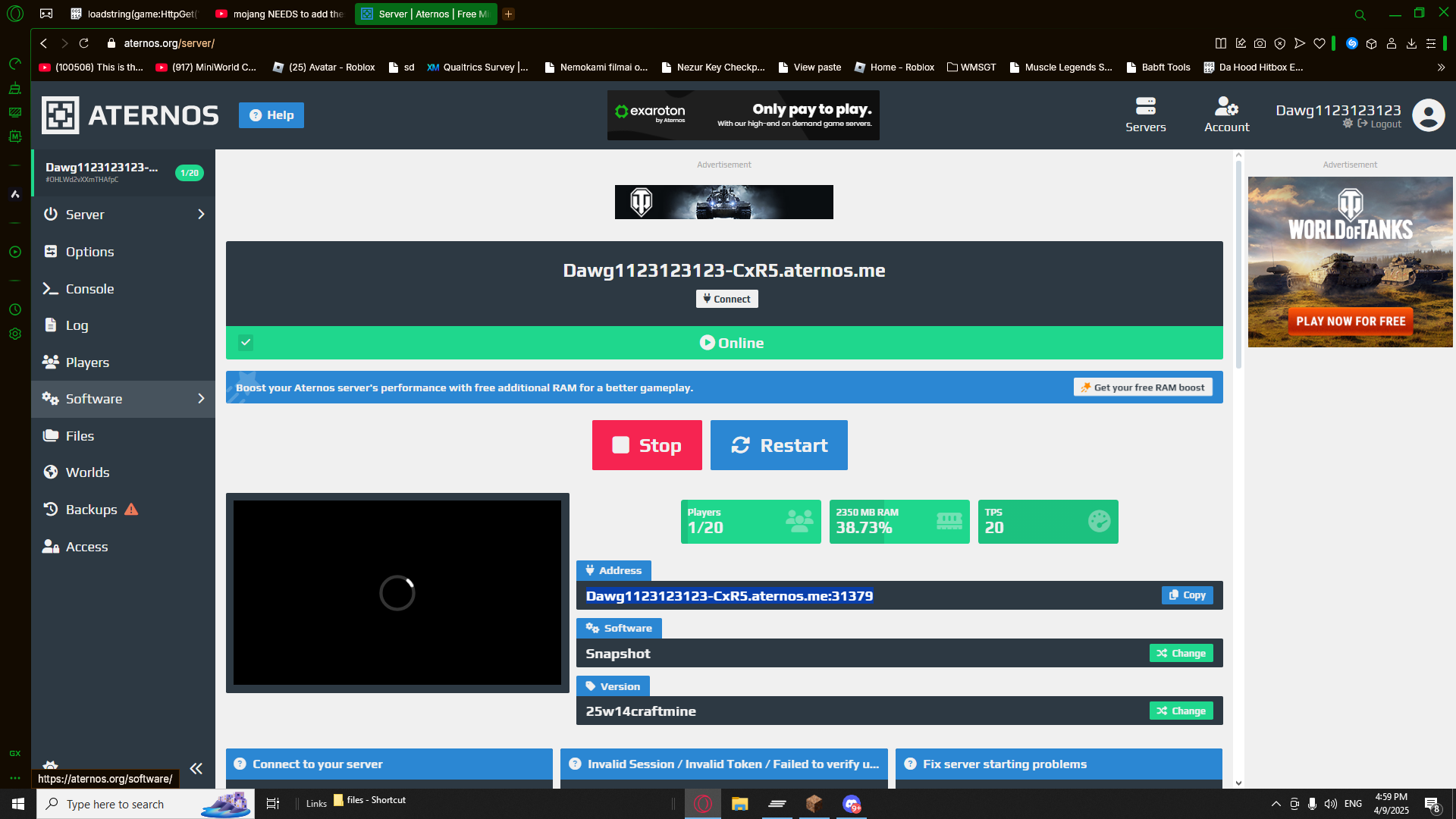Open the Connect to your server help card
Viewport: 1456px width, 819px height.
point(389,764)
